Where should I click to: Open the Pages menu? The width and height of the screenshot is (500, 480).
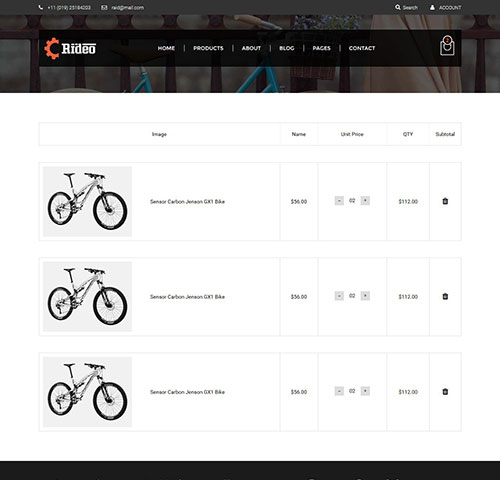(x=321, y=48)
